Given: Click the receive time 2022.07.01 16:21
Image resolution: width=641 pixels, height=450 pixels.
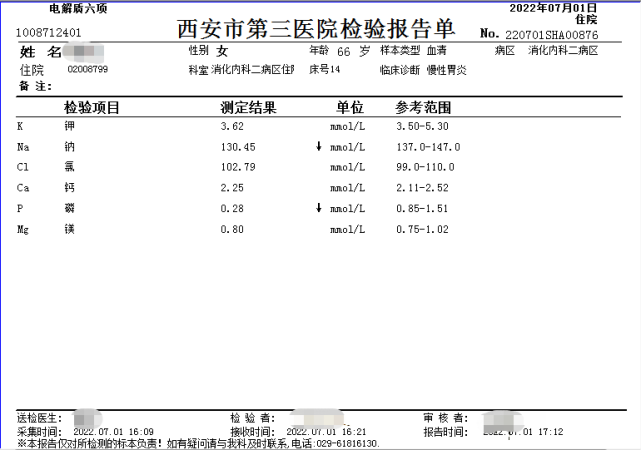Looking at the screenshot, I should click(326, 432).
